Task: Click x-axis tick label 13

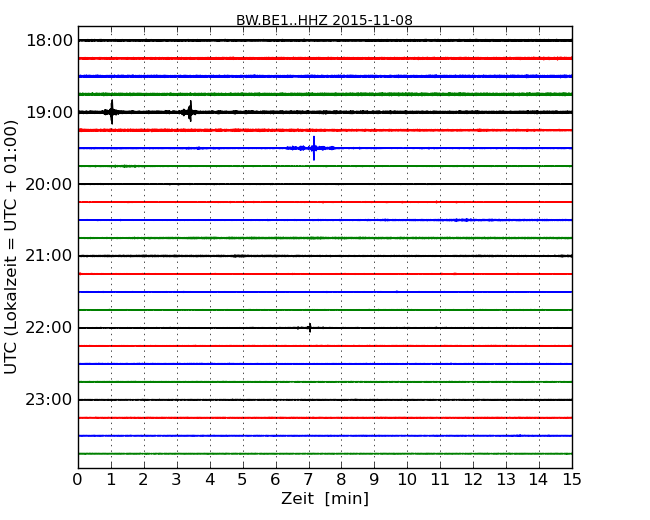Action: point(506,479)
